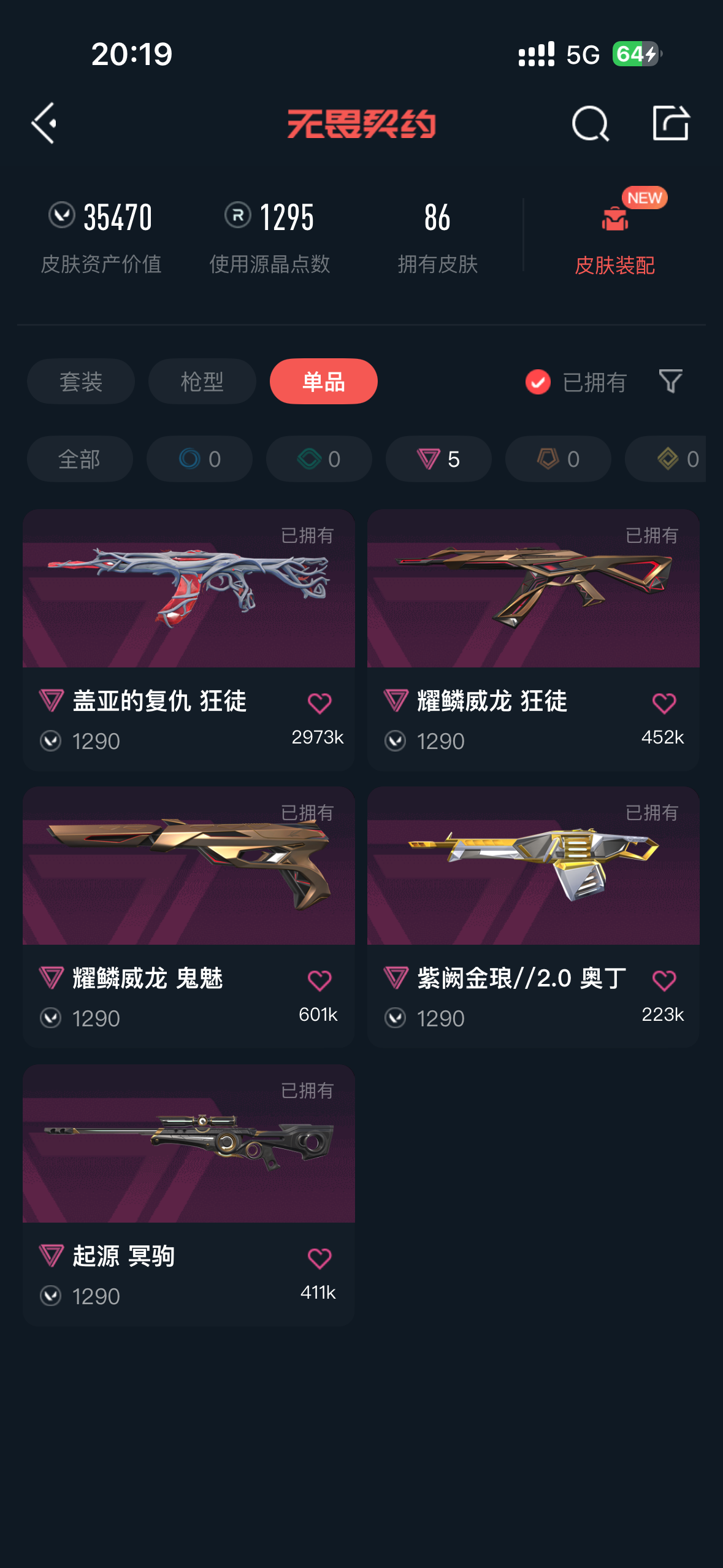Select the 全部 filter button
723x1568 pixels.
pyautogui.click(x=80, y=459)
